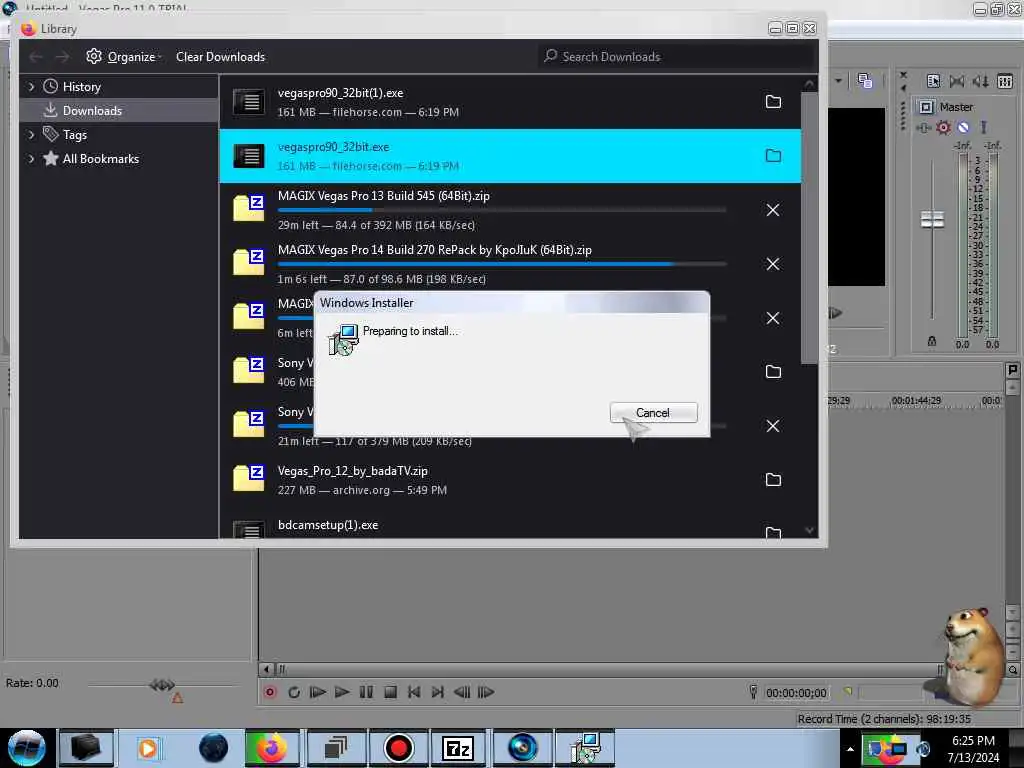Select MAGIX Vegas Pro 13 Build 545 entry

(x=510, y=210)
